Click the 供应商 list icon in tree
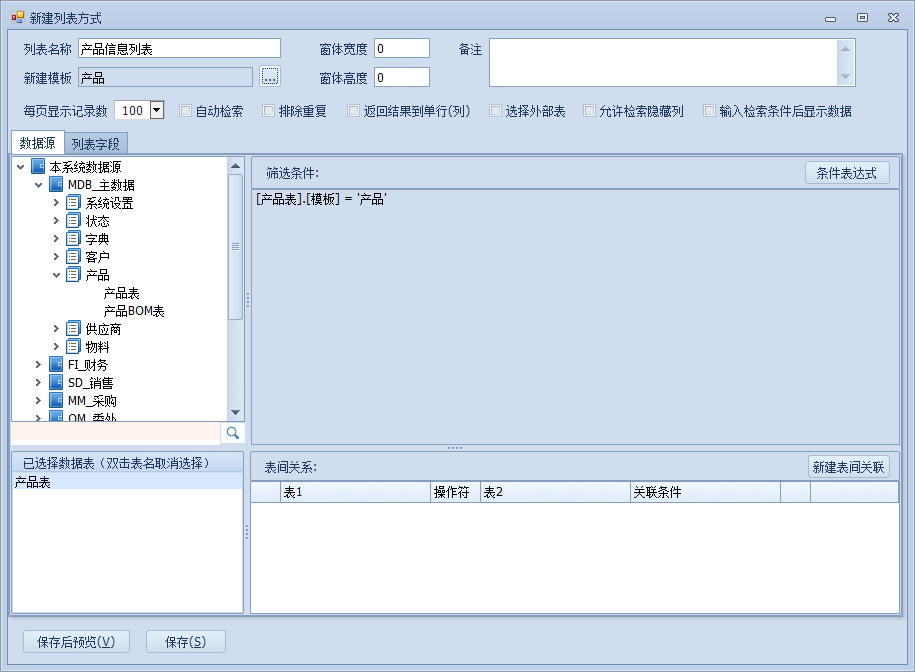The width and height of the screenshot is (915, 672). 73,329
